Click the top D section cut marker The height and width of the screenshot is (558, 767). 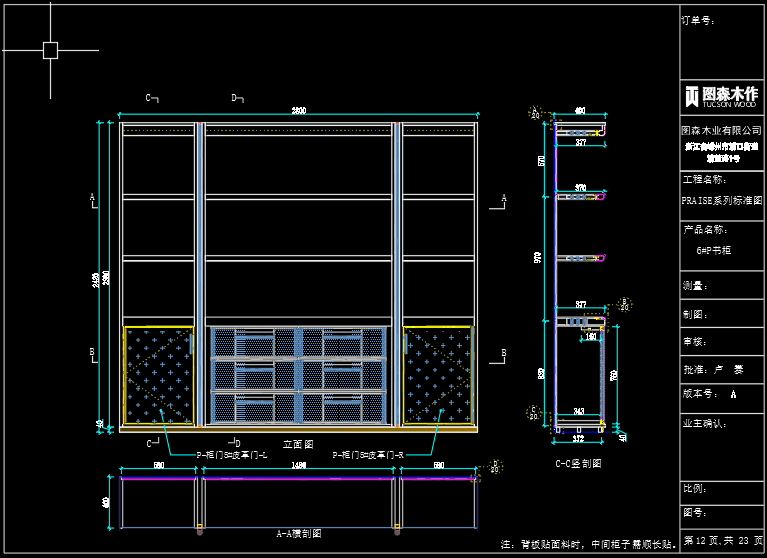coord(237,99)
